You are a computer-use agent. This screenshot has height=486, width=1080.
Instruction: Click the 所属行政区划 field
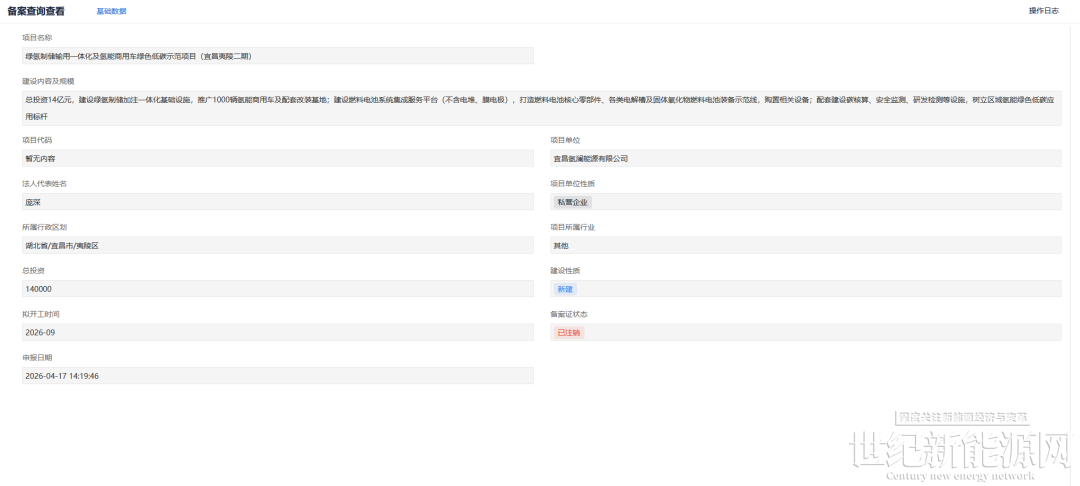[x=277, y=245]
